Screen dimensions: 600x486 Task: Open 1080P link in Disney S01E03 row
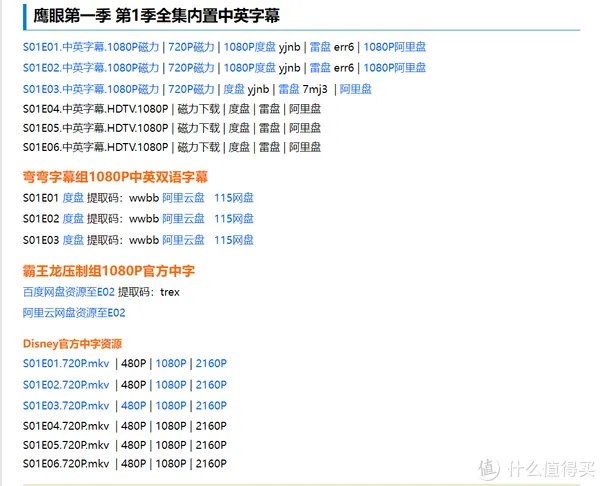pos(171,405)
